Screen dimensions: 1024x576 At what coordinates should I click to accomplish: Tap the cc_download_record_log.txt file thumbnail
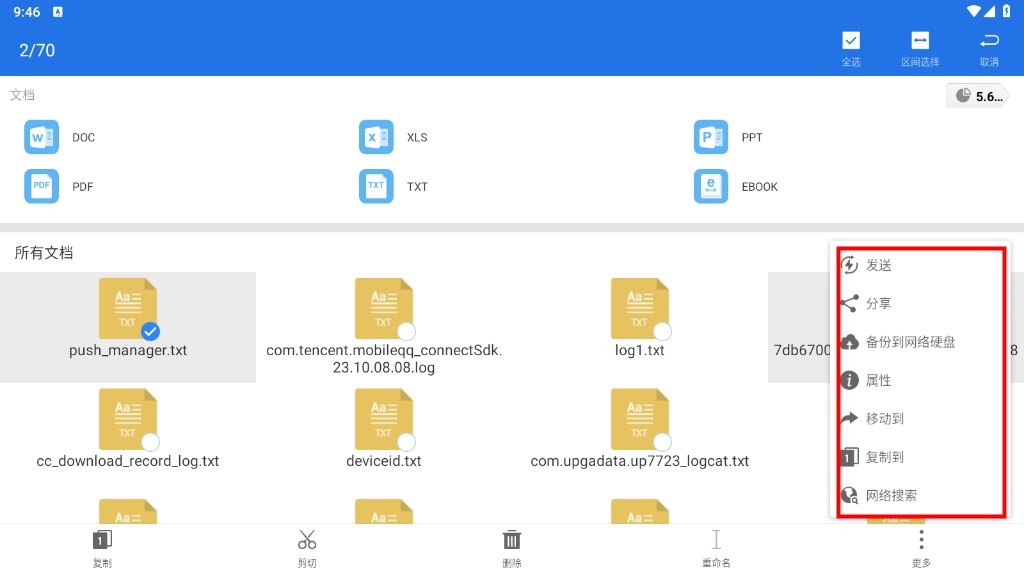click(x=127, y=418)
